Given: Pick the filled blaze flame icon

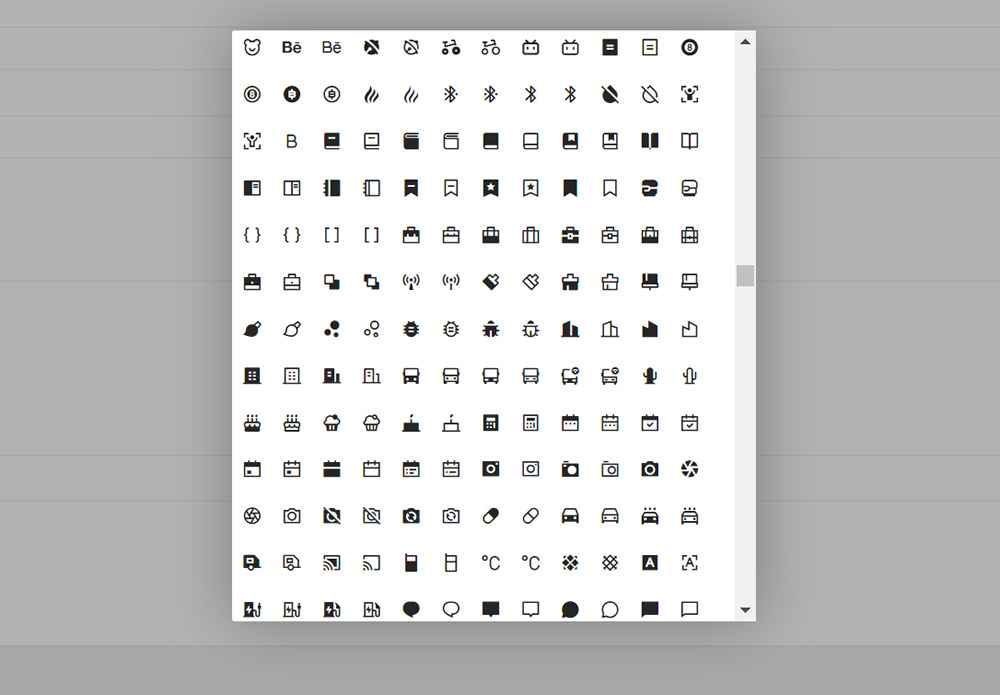Looking at the screenshot, I should tap(371, 94).
